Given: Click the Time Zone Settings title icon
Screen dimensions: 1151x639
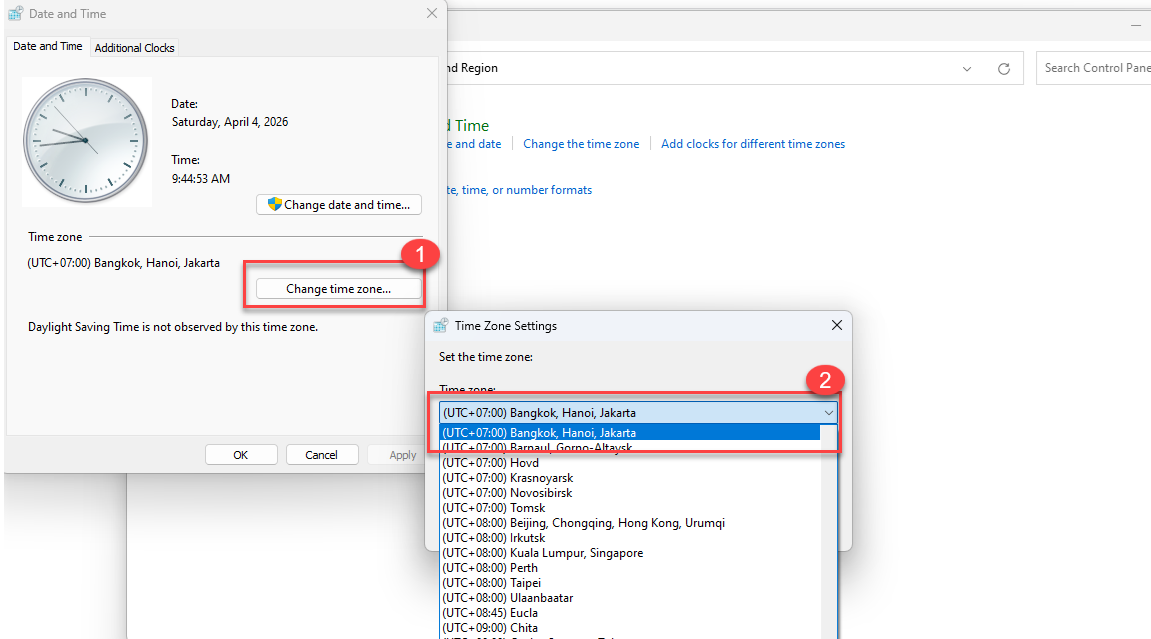Looking at the screenshot, I should (x=440, y=326).
